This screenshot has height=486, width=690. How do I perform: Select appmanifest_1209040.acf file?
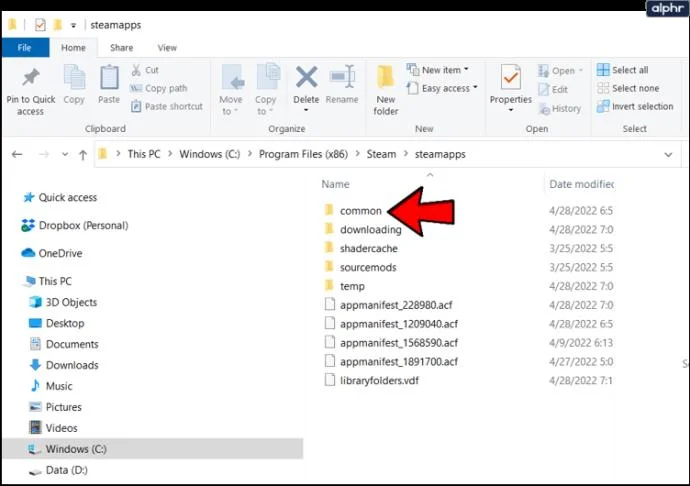point(399,324)
